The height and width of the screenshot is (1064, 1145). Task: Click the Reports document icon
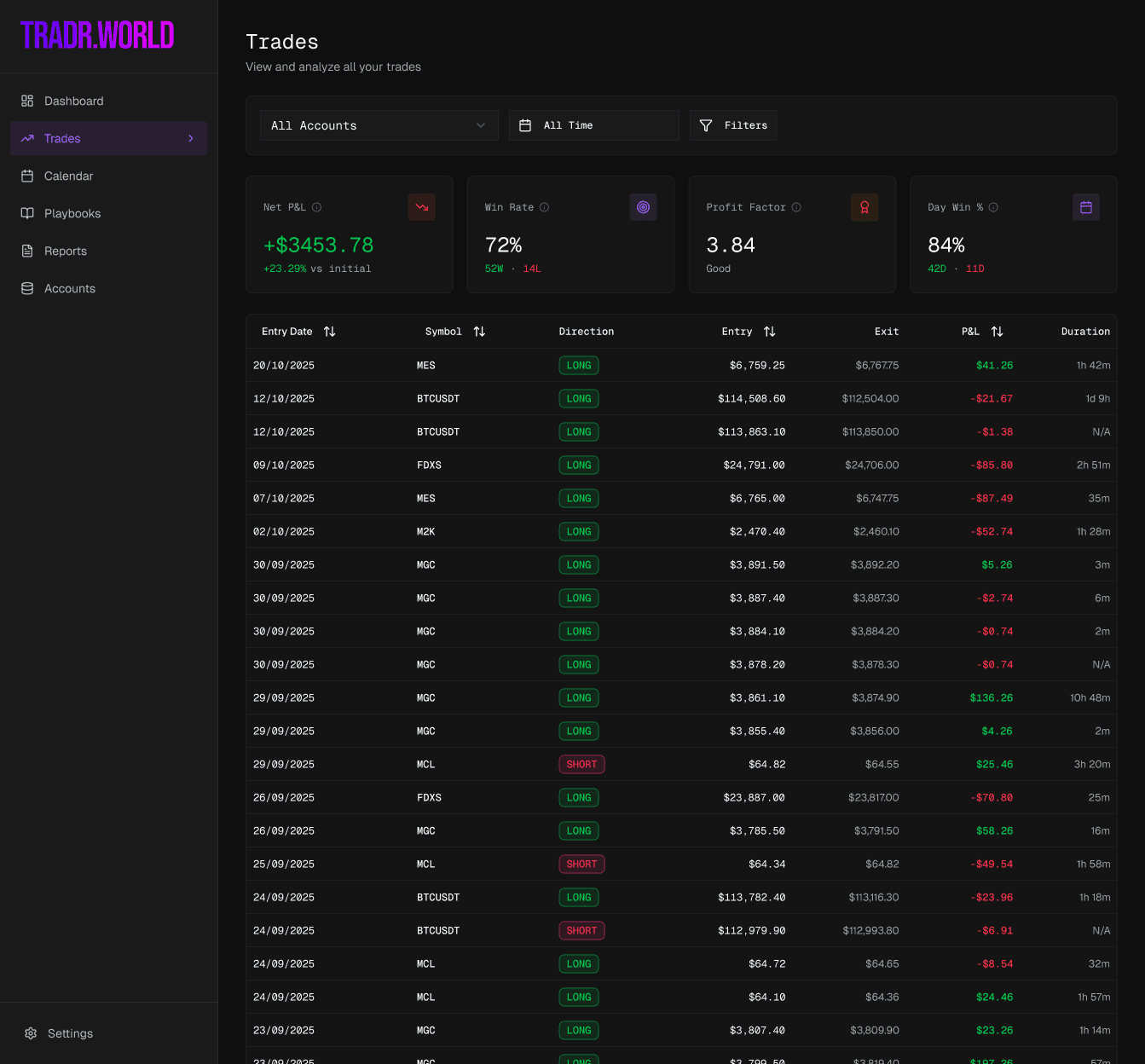pos(27,251)
